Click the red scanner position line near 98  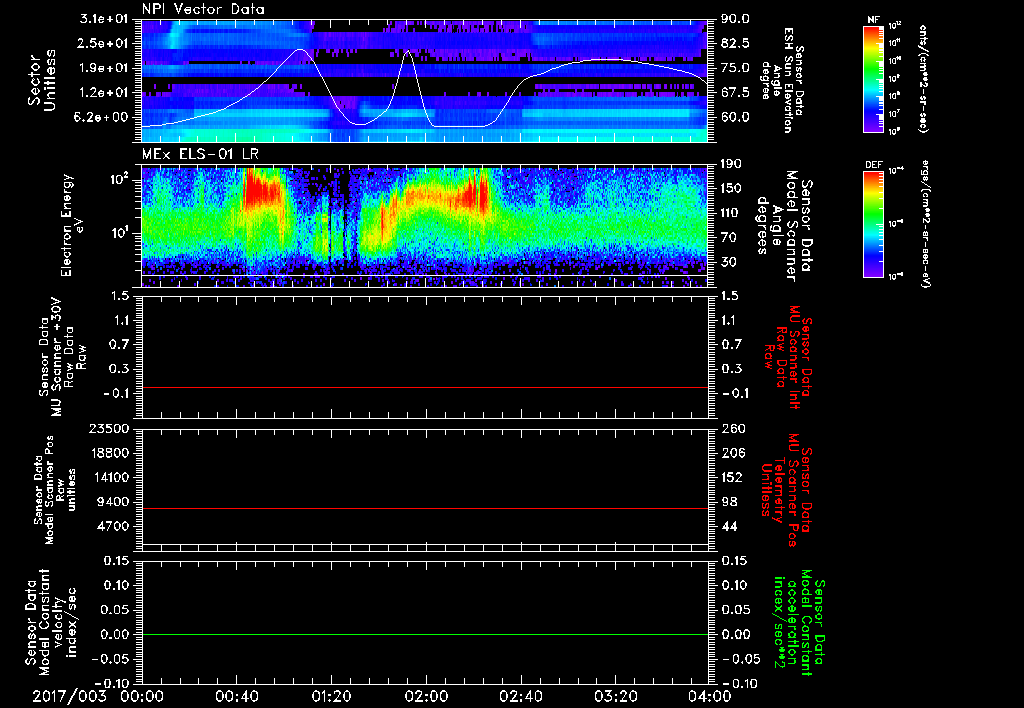(x=424, y=508)
